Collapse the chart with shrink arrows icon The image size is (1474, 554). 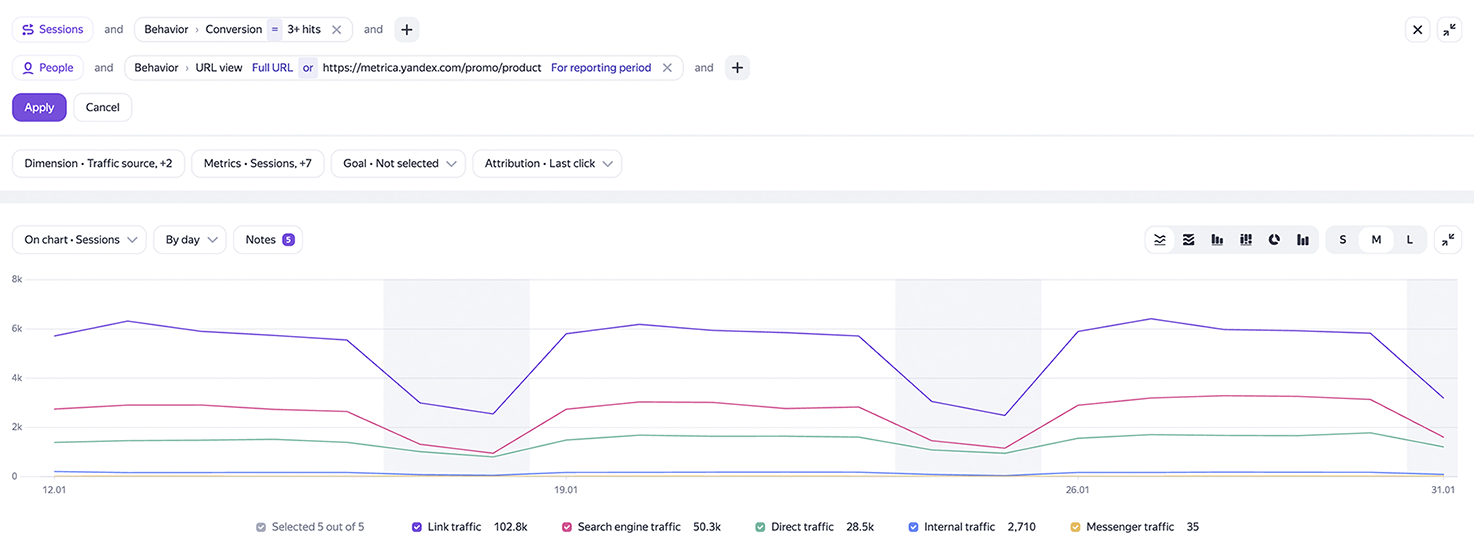tap(1447, 240)
